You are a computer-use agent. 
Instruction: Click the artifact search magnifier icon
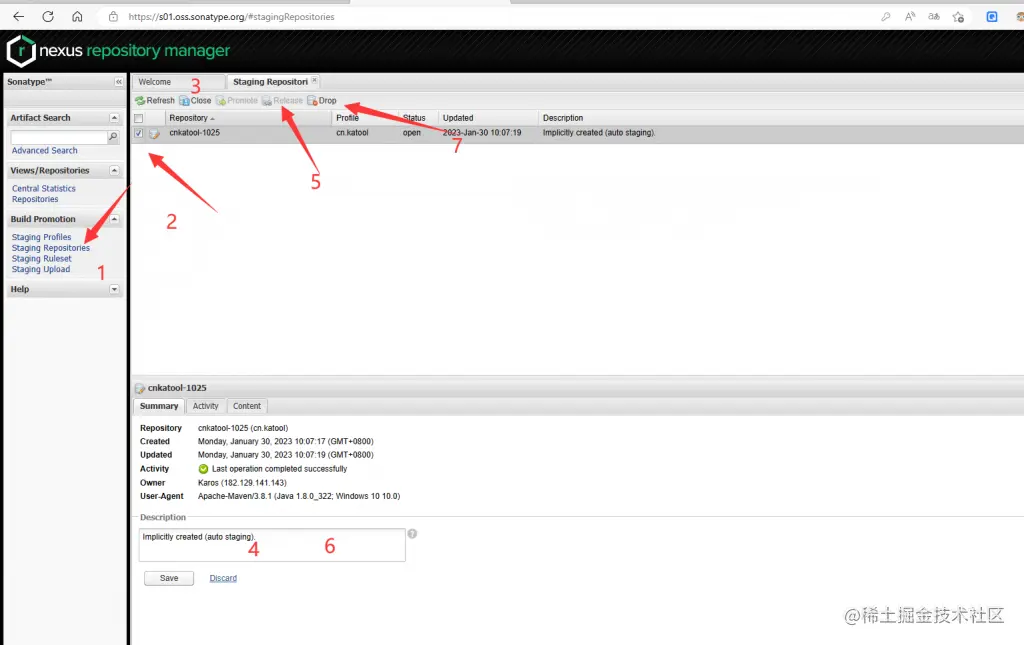(113, 136)
